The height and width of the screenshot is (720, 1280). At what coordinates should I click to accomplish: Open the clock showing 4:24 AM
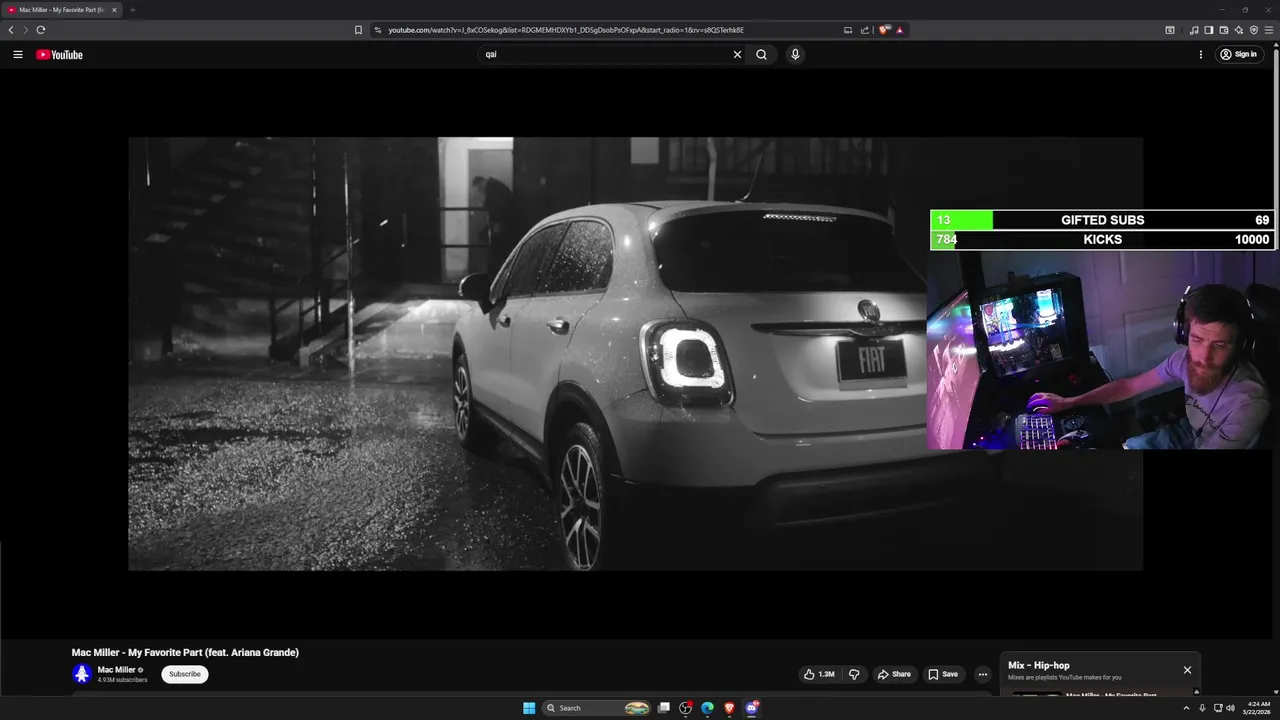click(x=1259, y=708)
